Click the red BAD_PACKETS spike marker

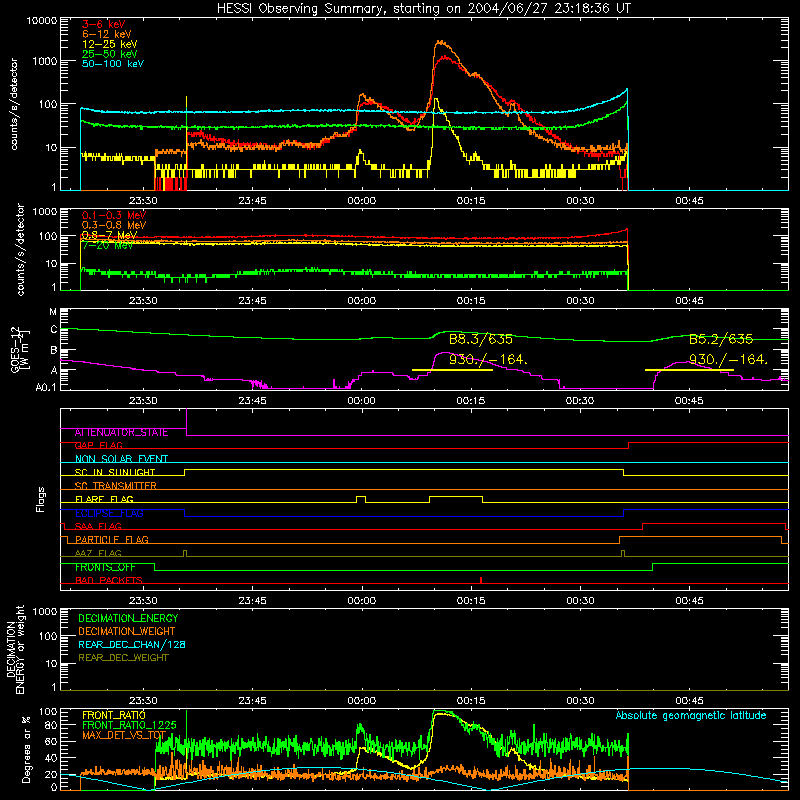pyautogui.click(x=481, y=580)
